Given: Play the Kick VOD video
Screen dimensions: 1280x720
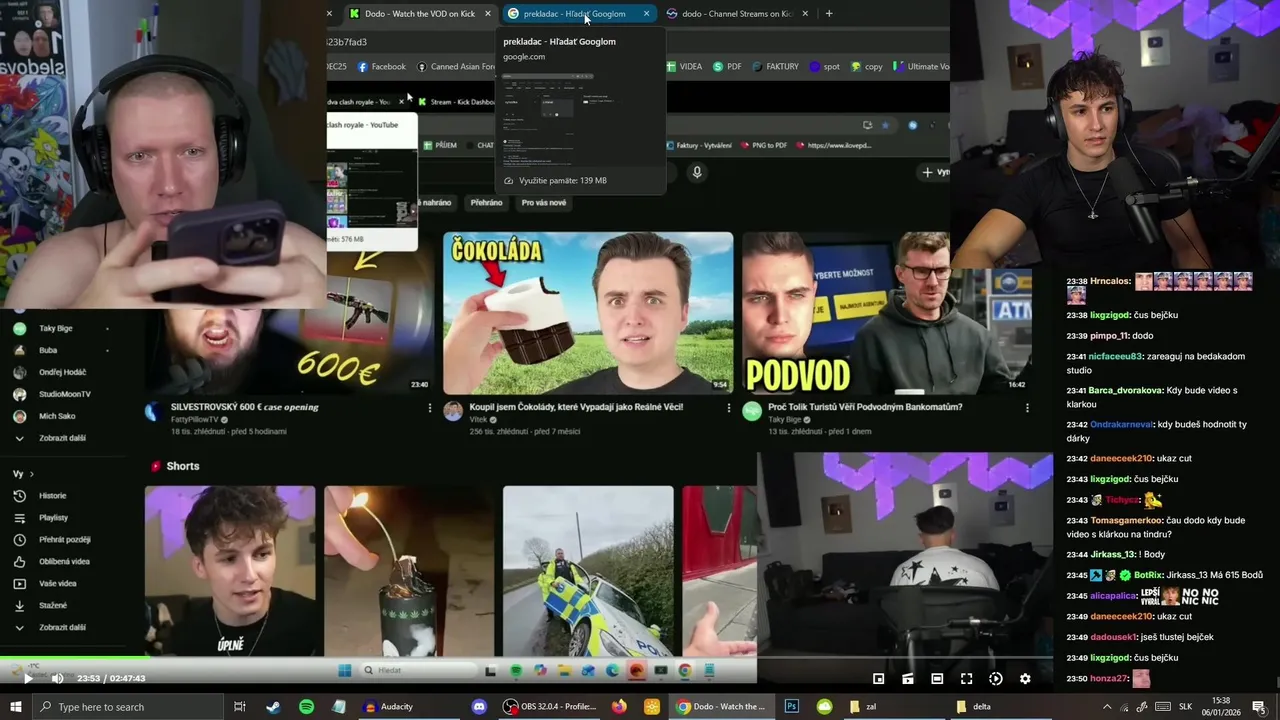Looking at the screenshot, I should click(28, 678).
